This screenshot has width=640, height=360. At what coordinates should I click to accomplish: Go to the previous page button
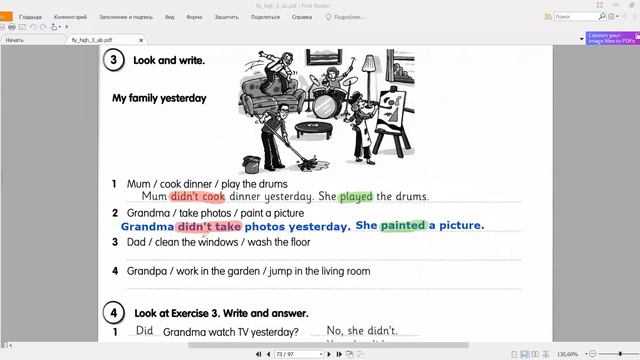[x=268, y=354]
